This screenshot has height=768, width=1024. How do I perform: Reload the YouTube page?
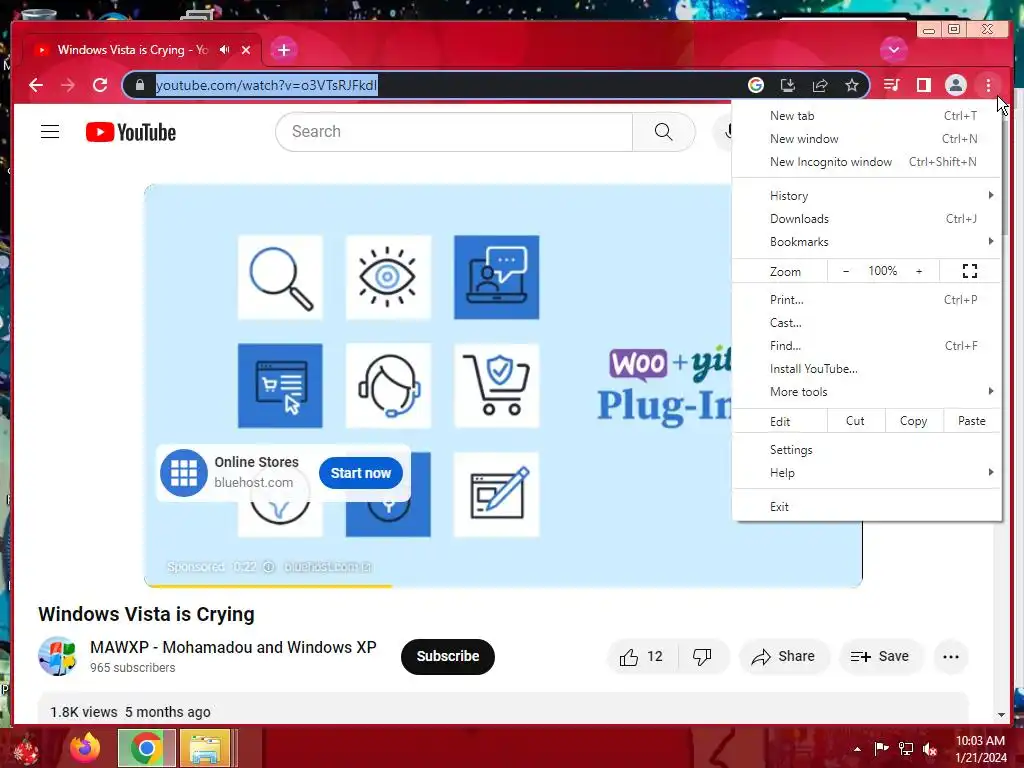[100, 85]
